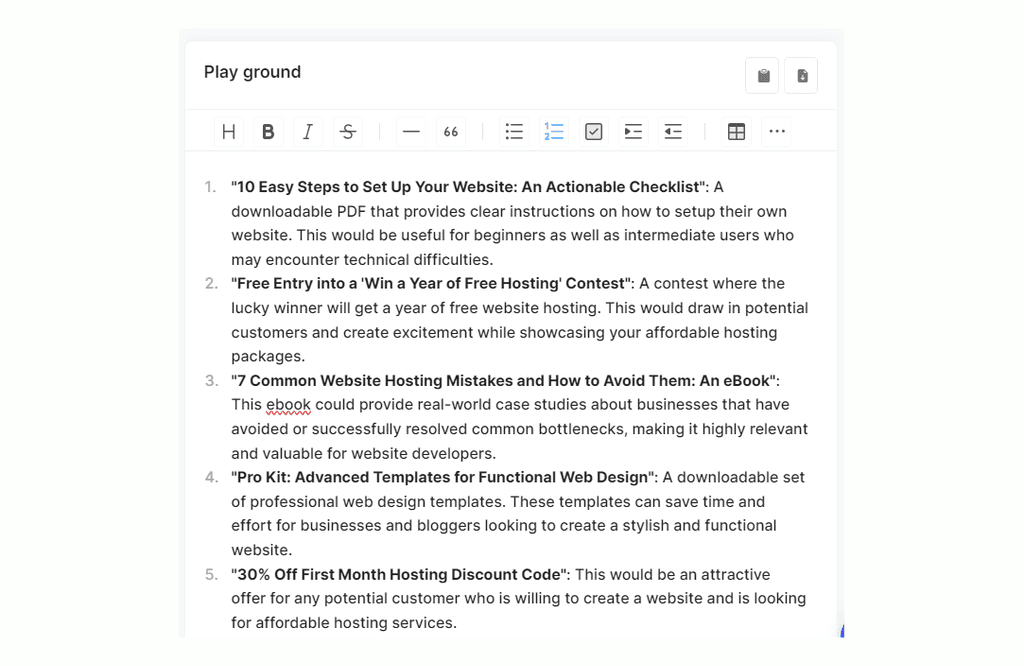Toggle italic formatting

pos(307,131)
